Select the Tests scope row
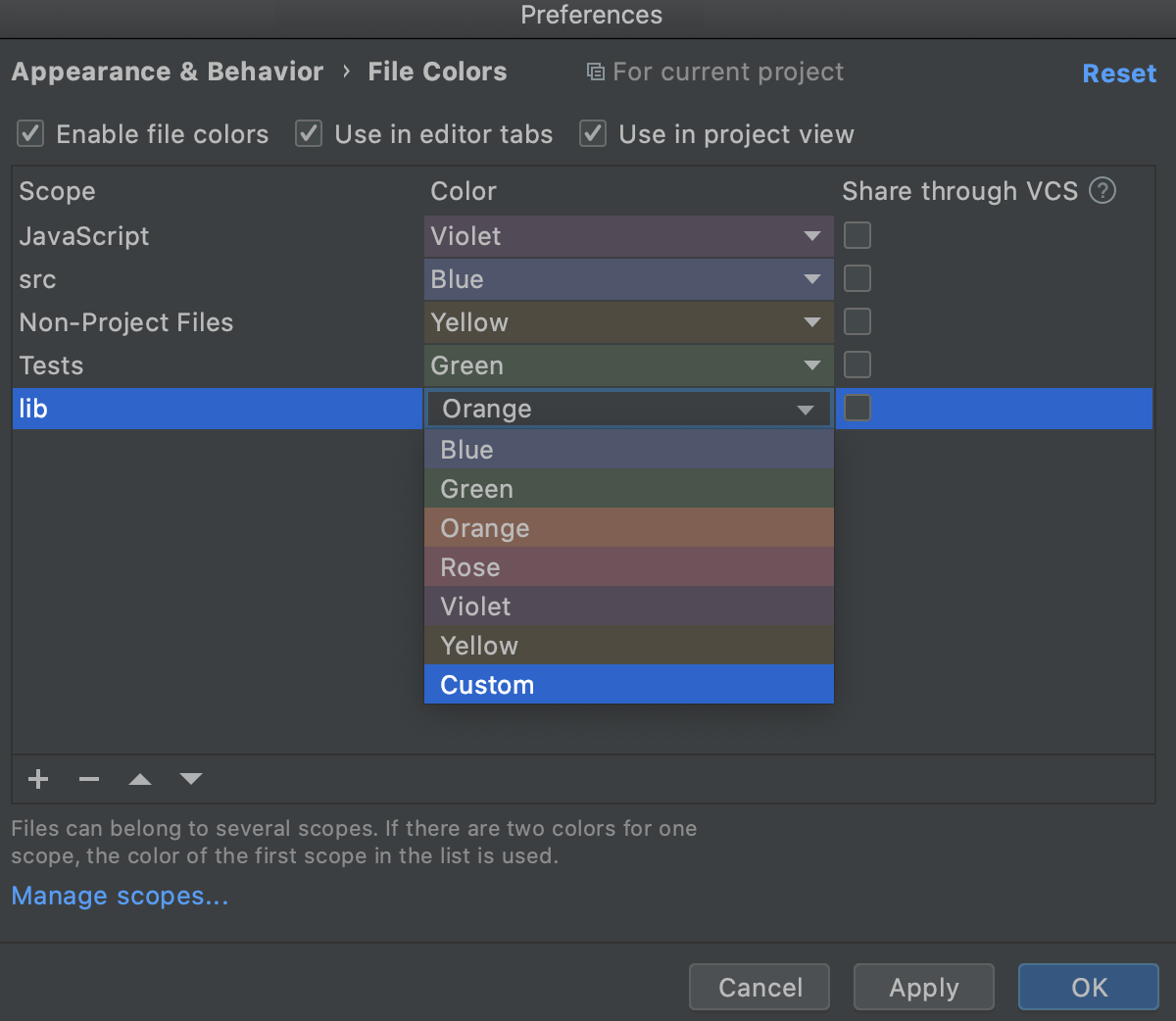 218,365
